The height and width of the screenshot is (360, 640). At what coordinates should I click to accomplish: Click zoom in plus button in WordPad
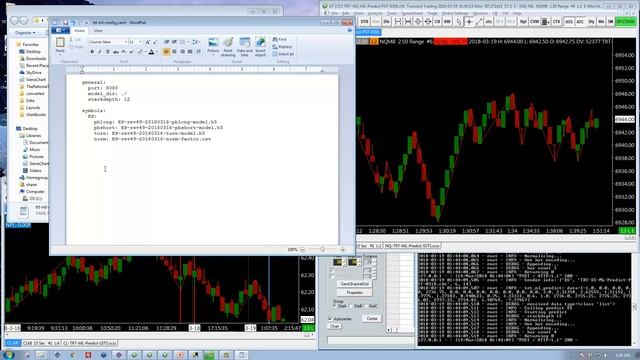pos(342,249)
